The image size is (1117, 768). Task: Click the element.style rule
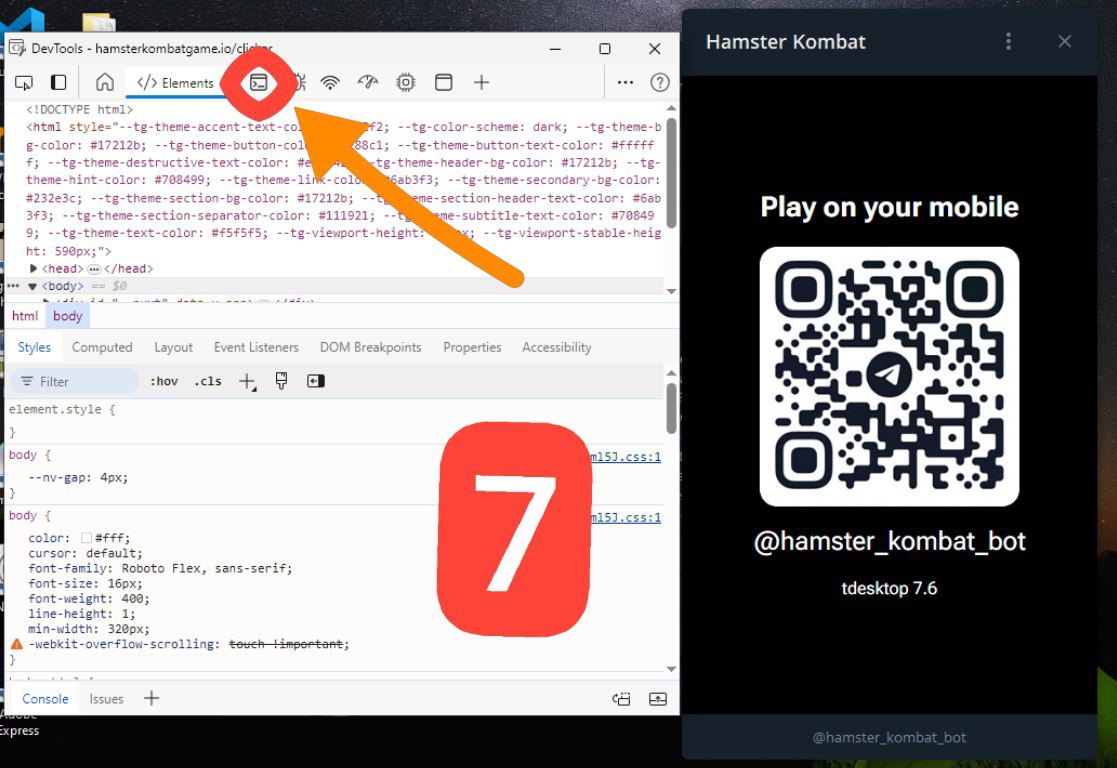coord(62,410)
